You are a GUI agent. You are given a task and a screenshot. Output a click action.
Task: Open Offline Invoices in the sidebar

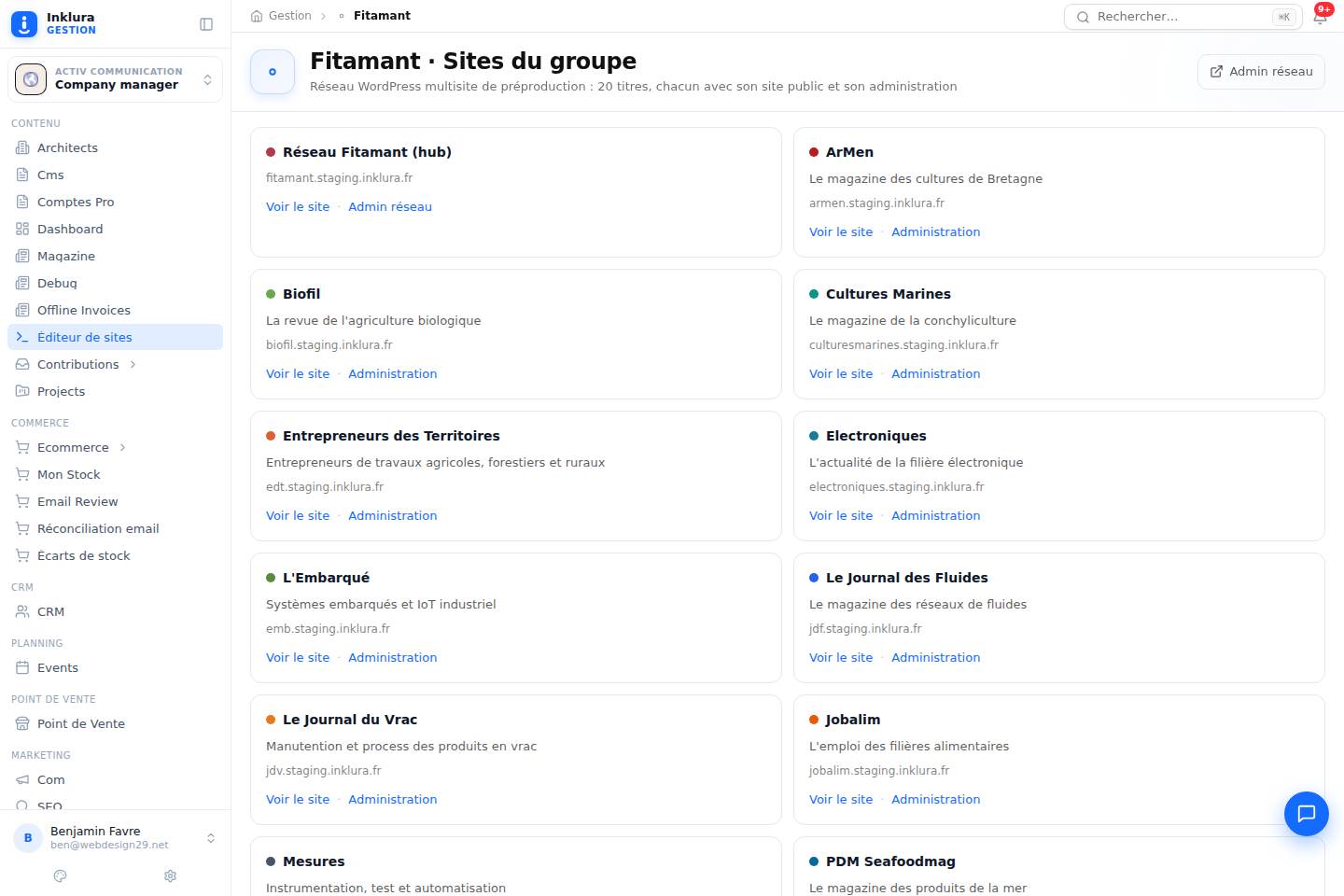coord(116,310)
